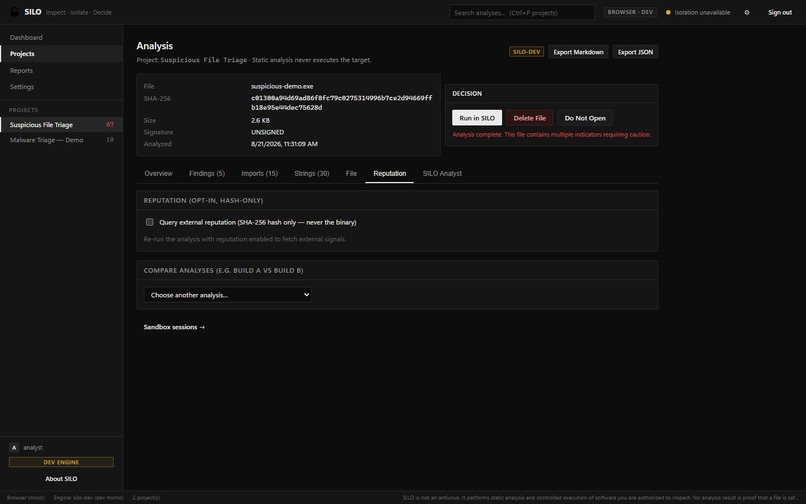Click the 2.6 KB size value
Screen dimensions: 806x504
(260, 120)
